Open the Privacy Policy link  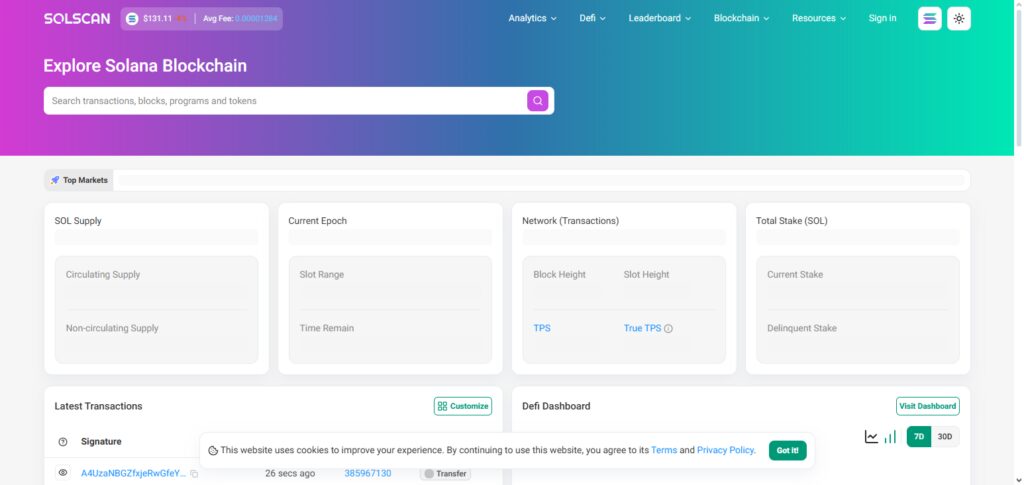[x=726, y=450]
